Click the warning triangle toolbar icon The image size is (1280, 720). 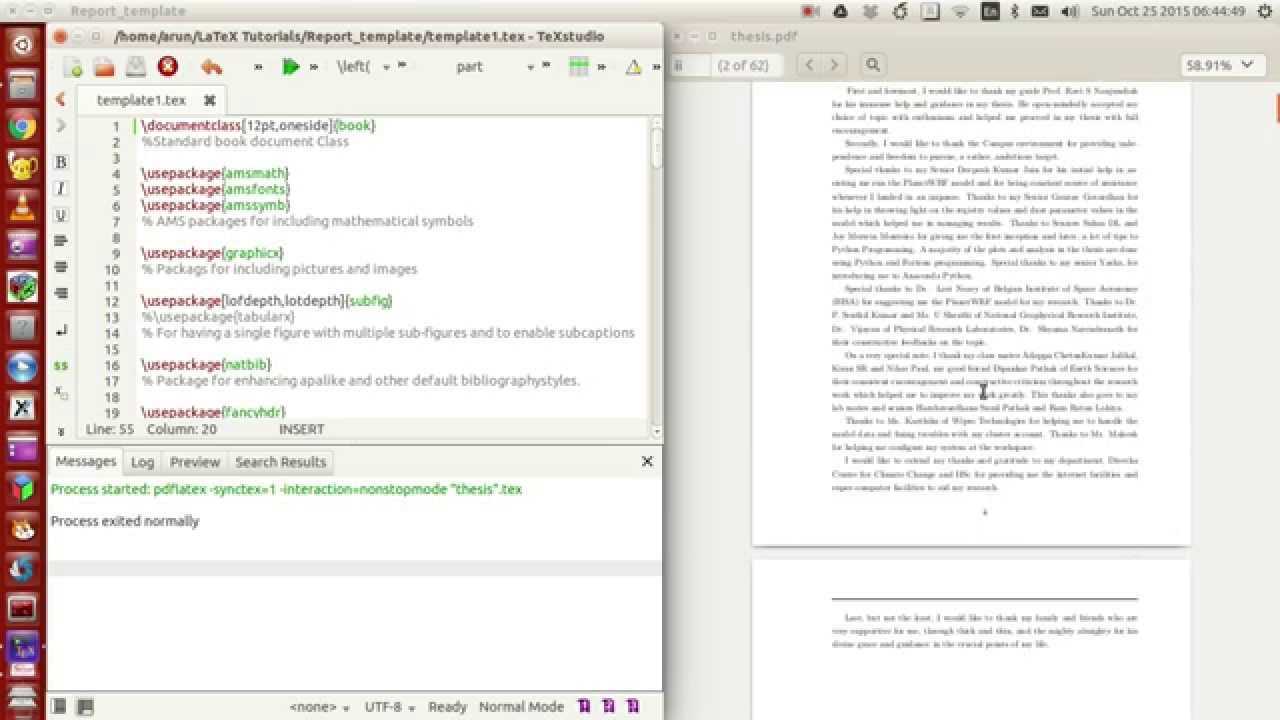click(x=633, y=68)
